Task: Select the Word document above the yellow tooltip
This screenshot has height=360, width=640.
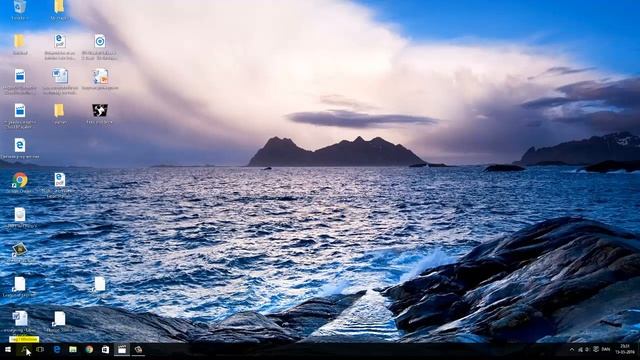Action: (x=20, y=319)
